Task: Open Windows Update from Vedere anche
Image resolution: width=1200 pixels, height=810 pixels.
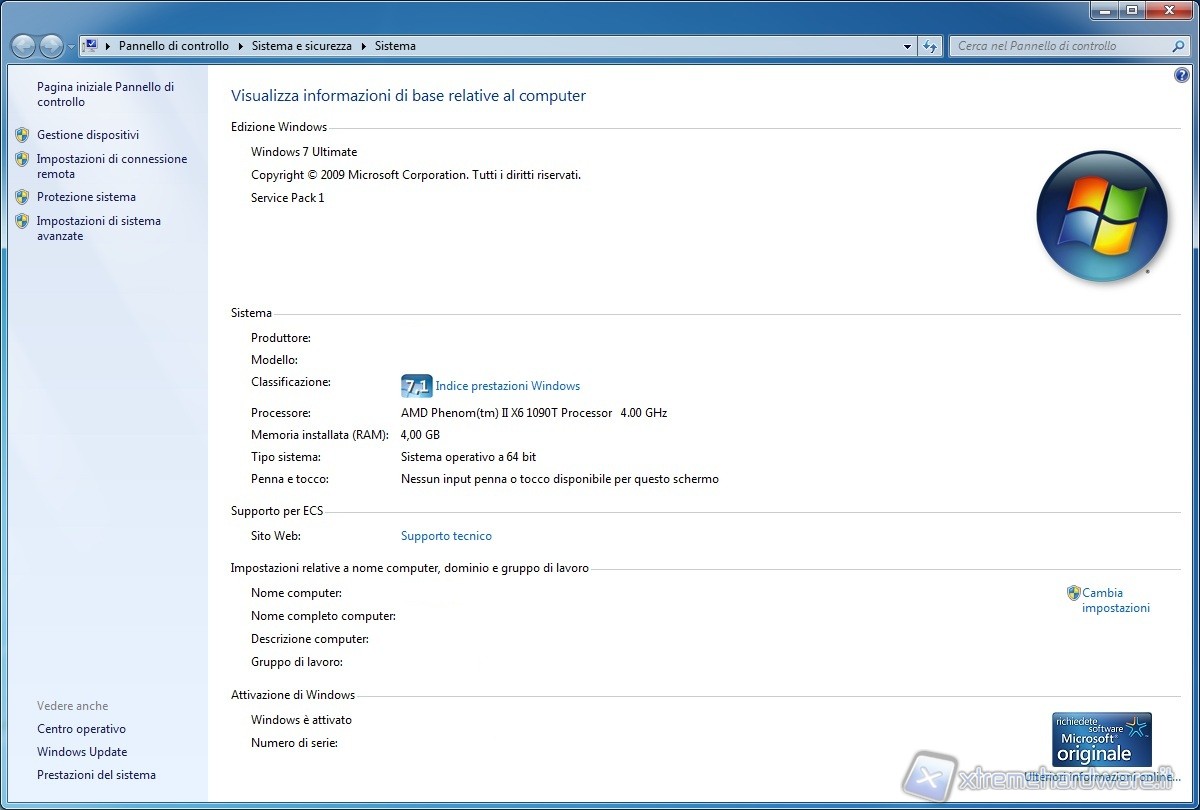Action: coord(82,752)
